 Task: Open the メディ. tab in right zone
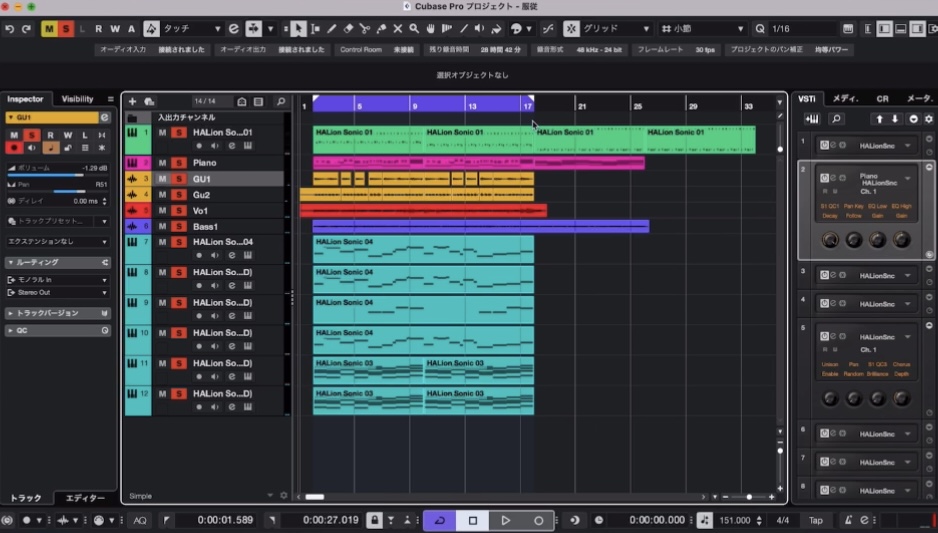point(845,99)
